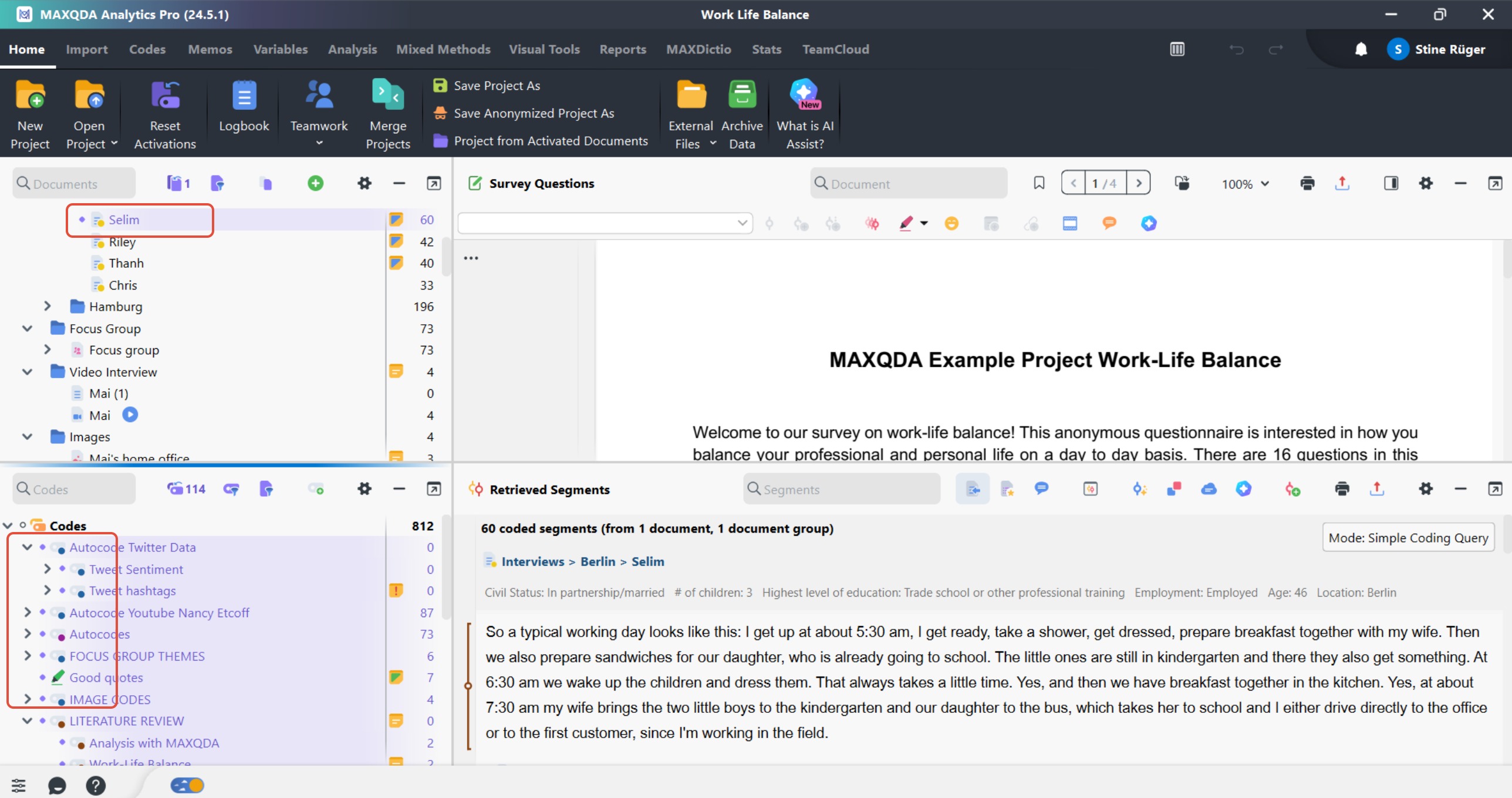The width and height of the screenshot is (1512, 798).
Task: Open the Codes ribbon tab
Action: click(147, 49)
